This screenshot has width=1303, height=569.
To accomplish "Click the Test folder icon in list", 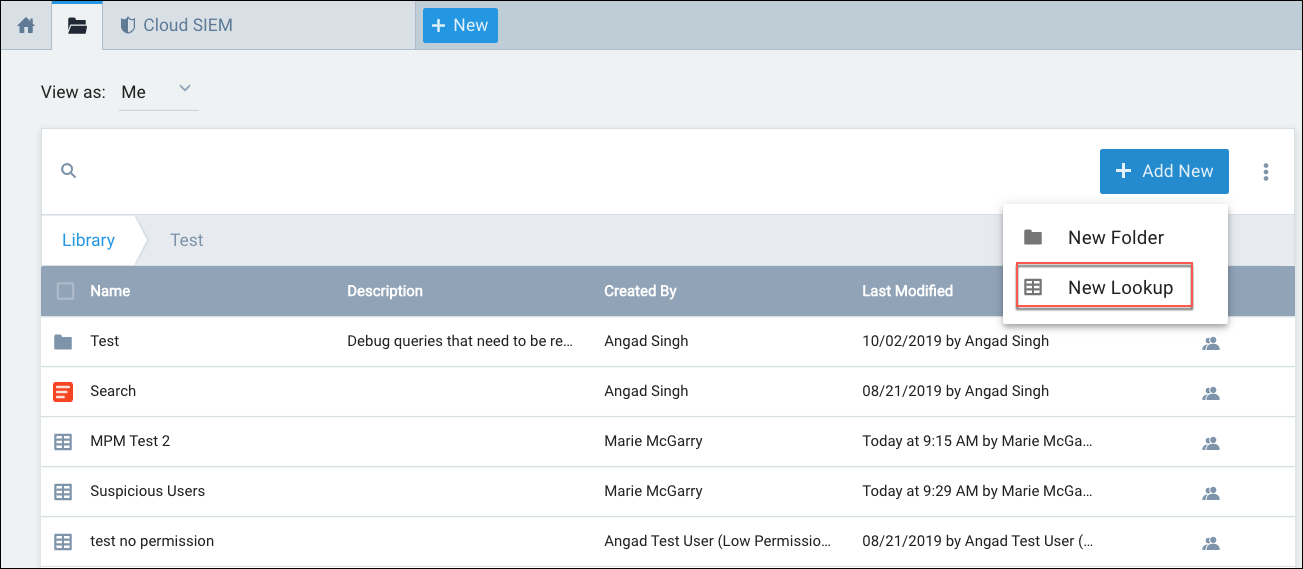I will (63, 342).
